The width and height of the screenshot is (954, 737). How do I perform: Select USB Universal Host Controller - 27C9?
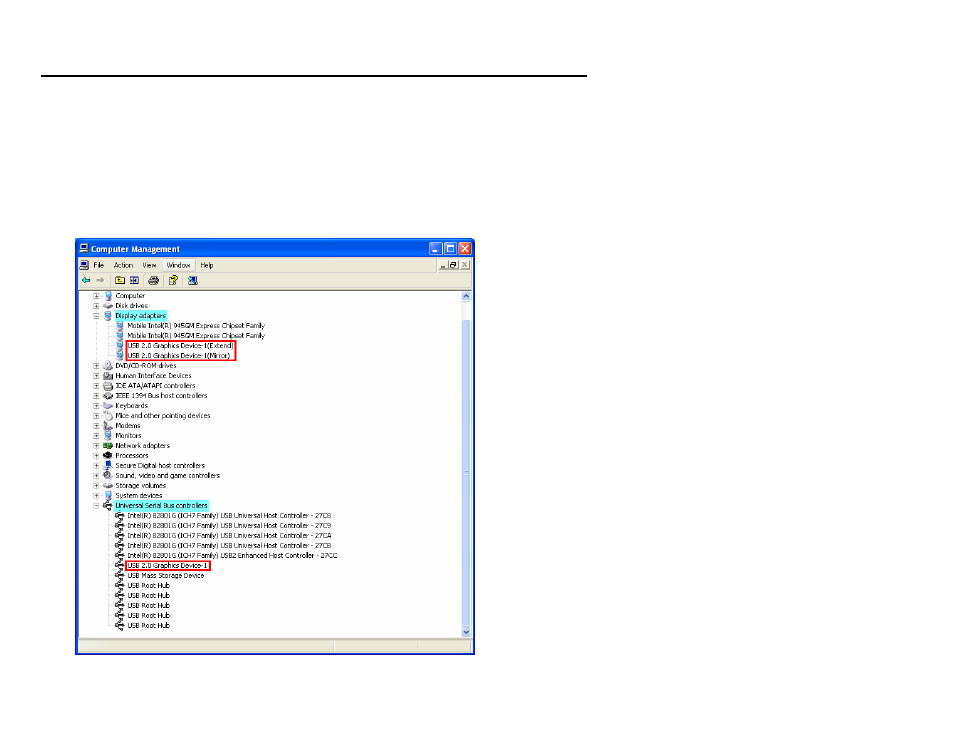(x=229, y=525)
